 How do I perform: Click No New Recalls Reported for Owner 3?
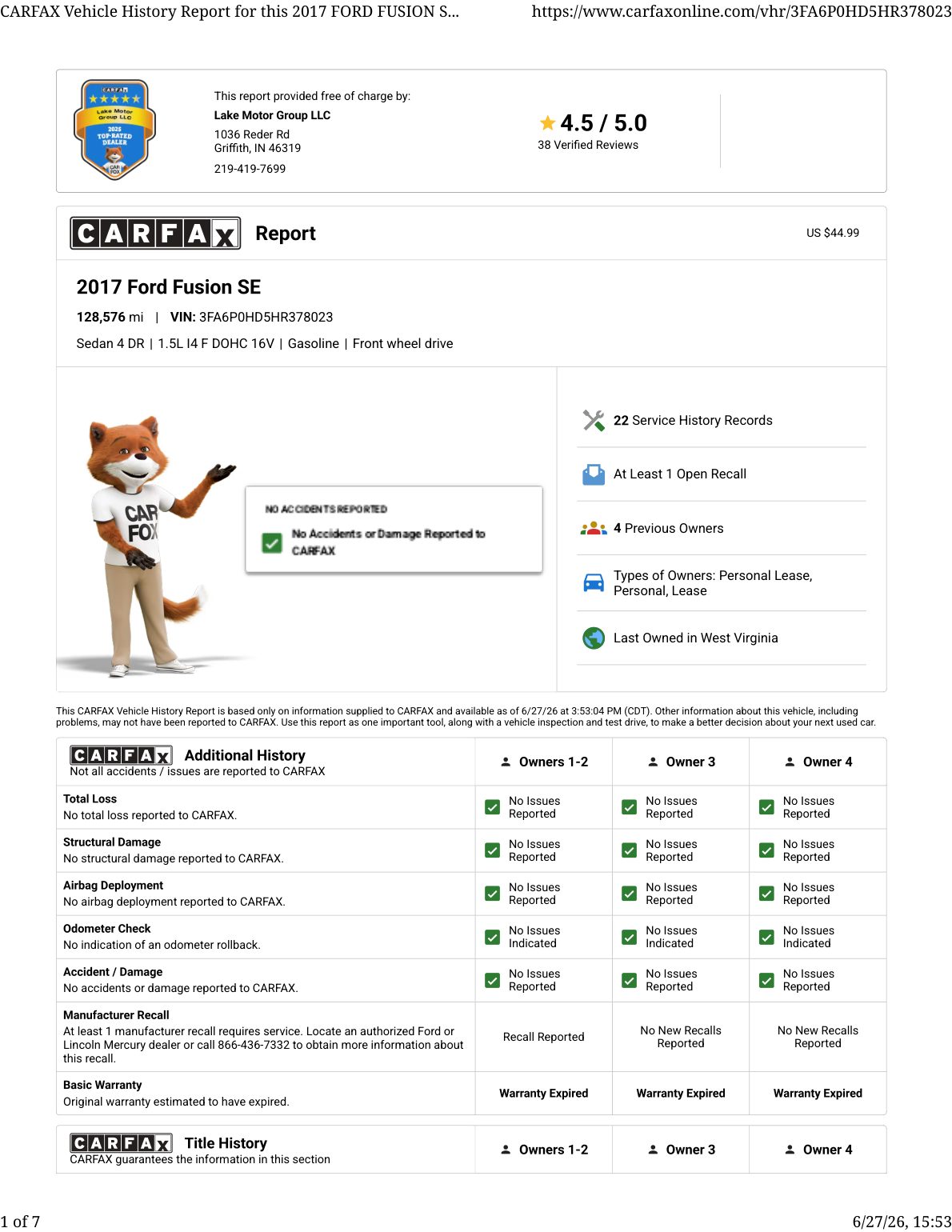pyautogui.click(x=681, y=1037)
